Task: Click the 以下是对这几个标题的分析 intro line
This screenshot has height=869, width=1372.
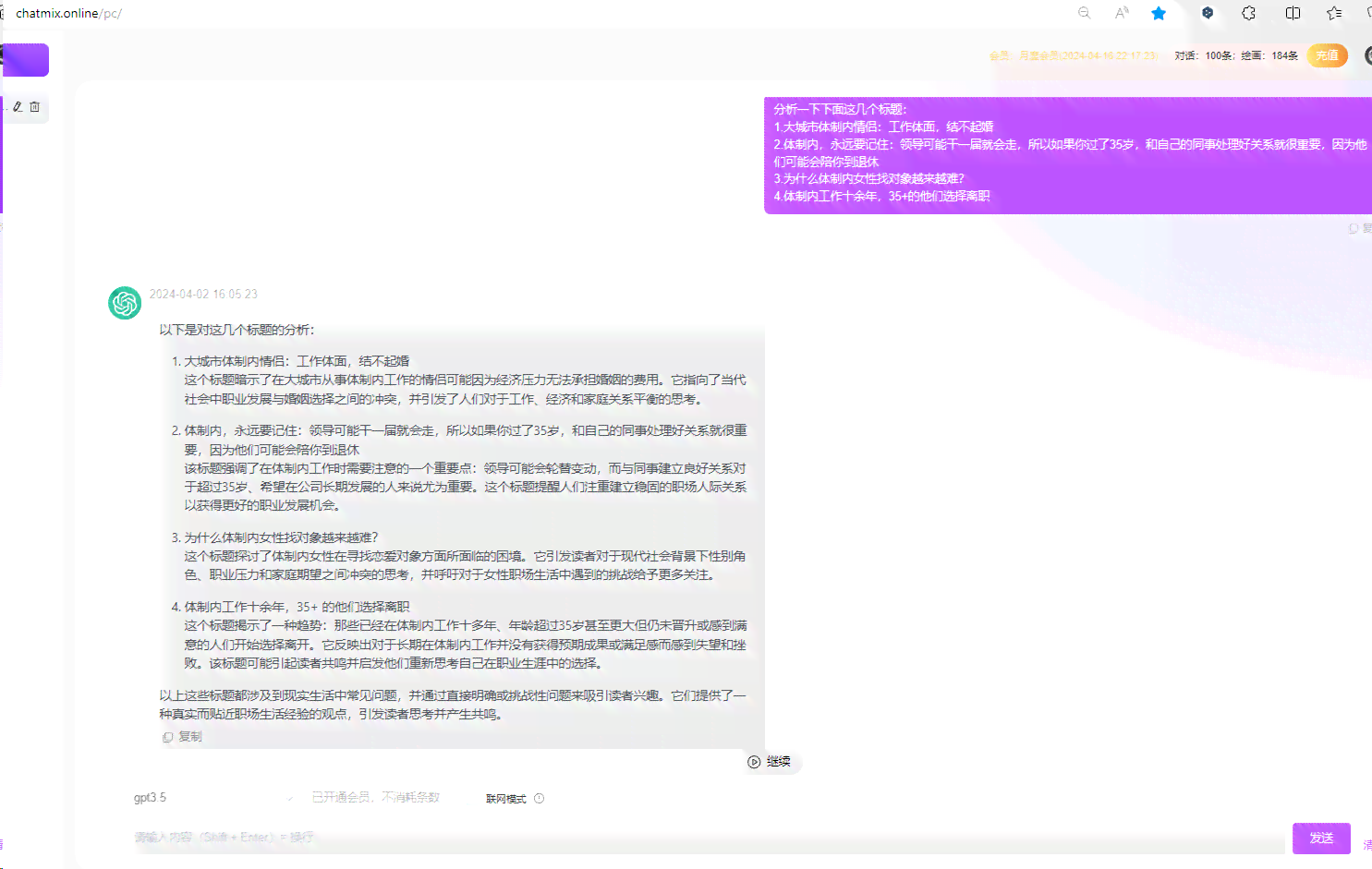Action: (x=237, y=330)
